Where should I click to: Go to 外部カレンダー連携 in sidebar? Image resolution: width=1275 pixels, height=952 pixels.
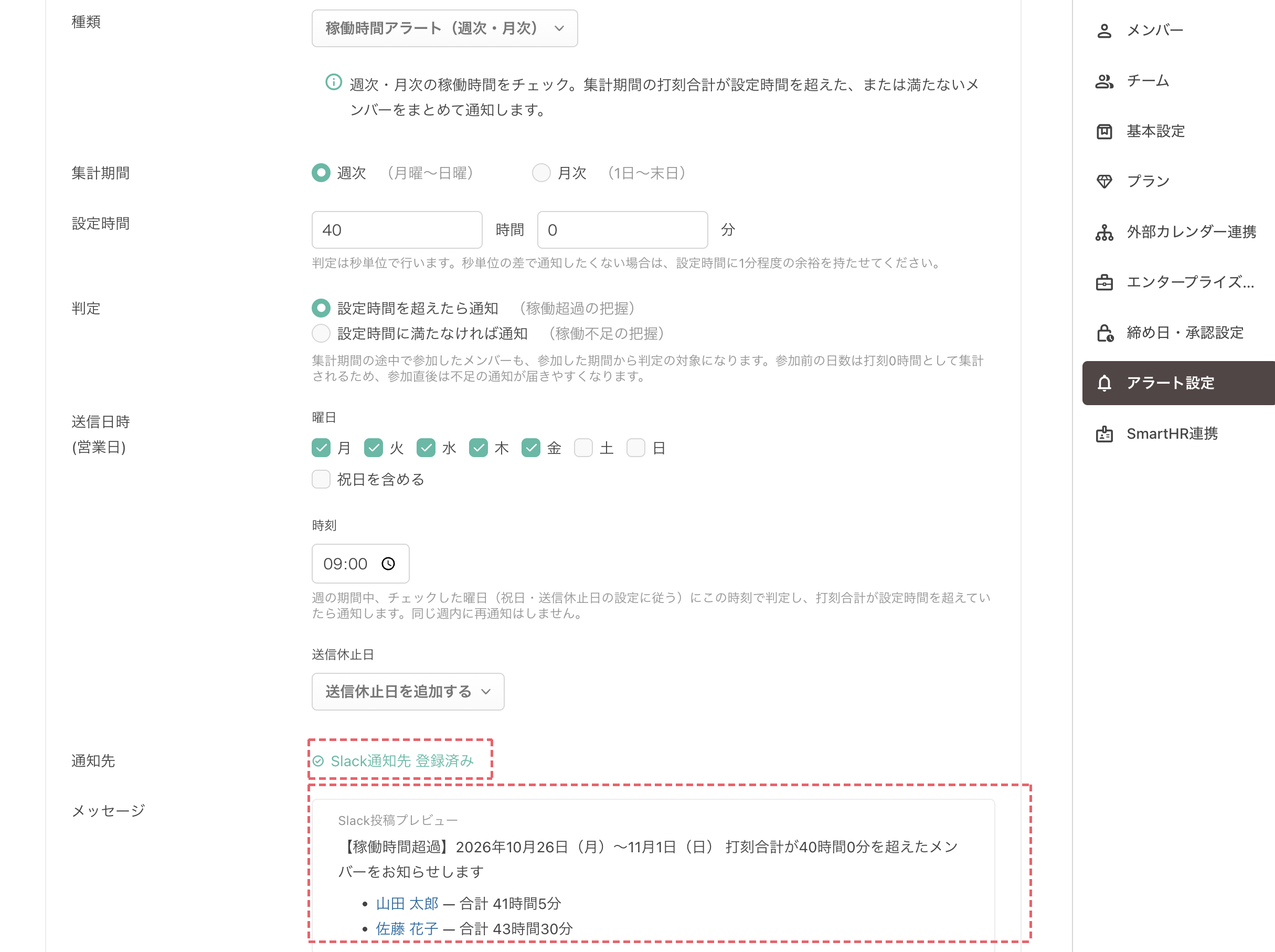coord(1178,232)
